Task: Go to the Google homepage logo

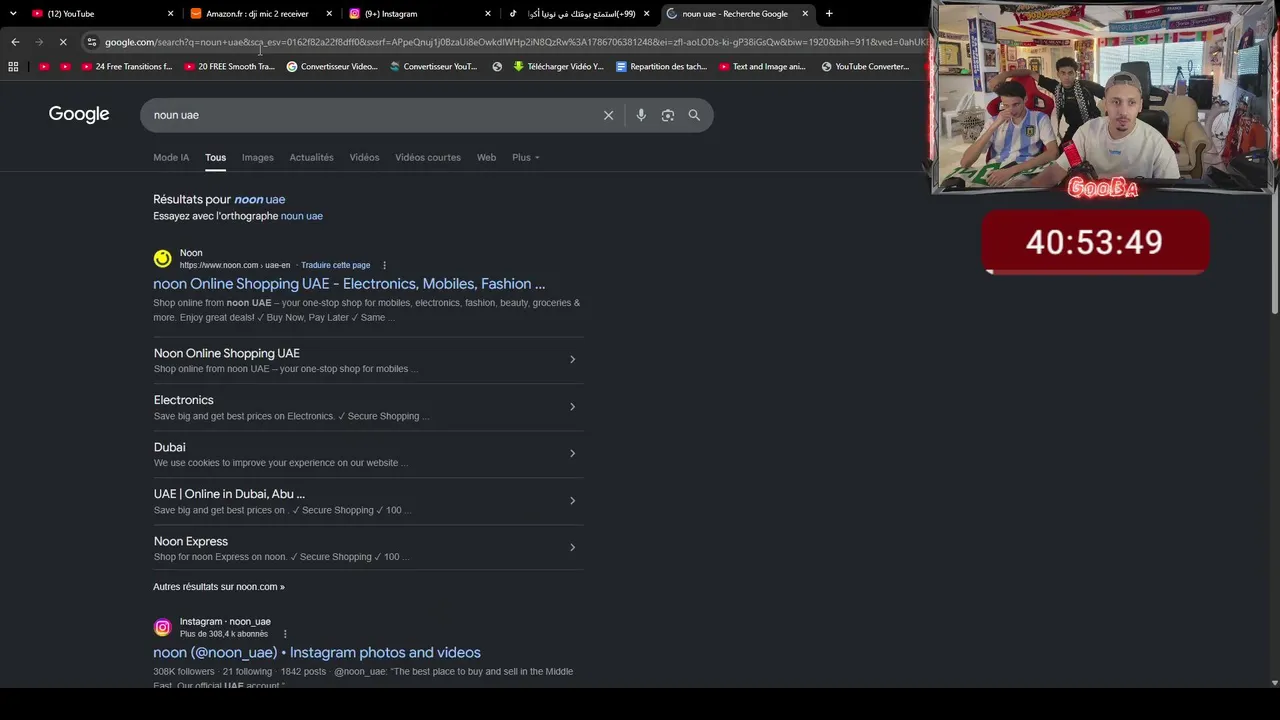Action: pos(79,114)
